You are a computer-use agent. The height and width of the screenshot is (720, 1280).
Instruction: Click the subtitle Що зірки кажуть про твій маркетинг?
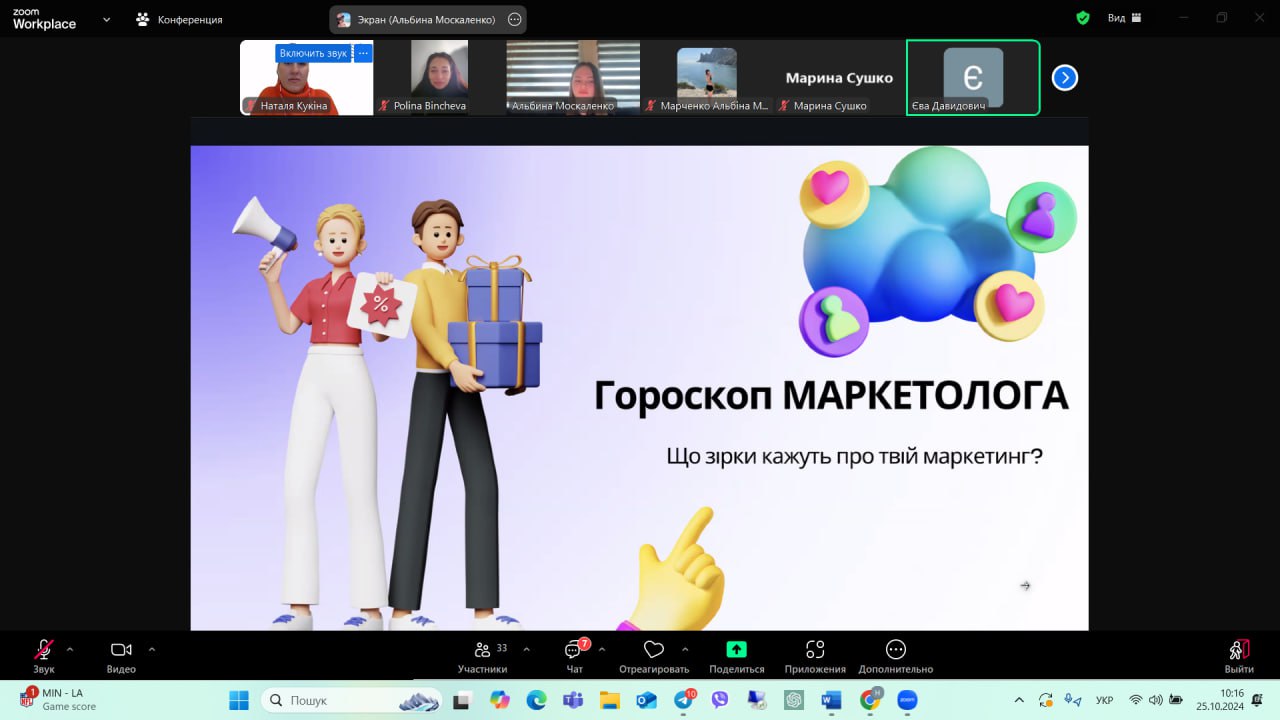pos(855,456)
